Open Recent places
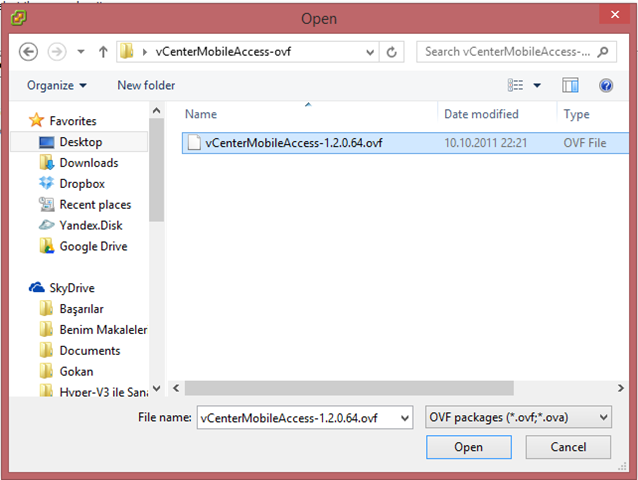 tap(95, 205)
